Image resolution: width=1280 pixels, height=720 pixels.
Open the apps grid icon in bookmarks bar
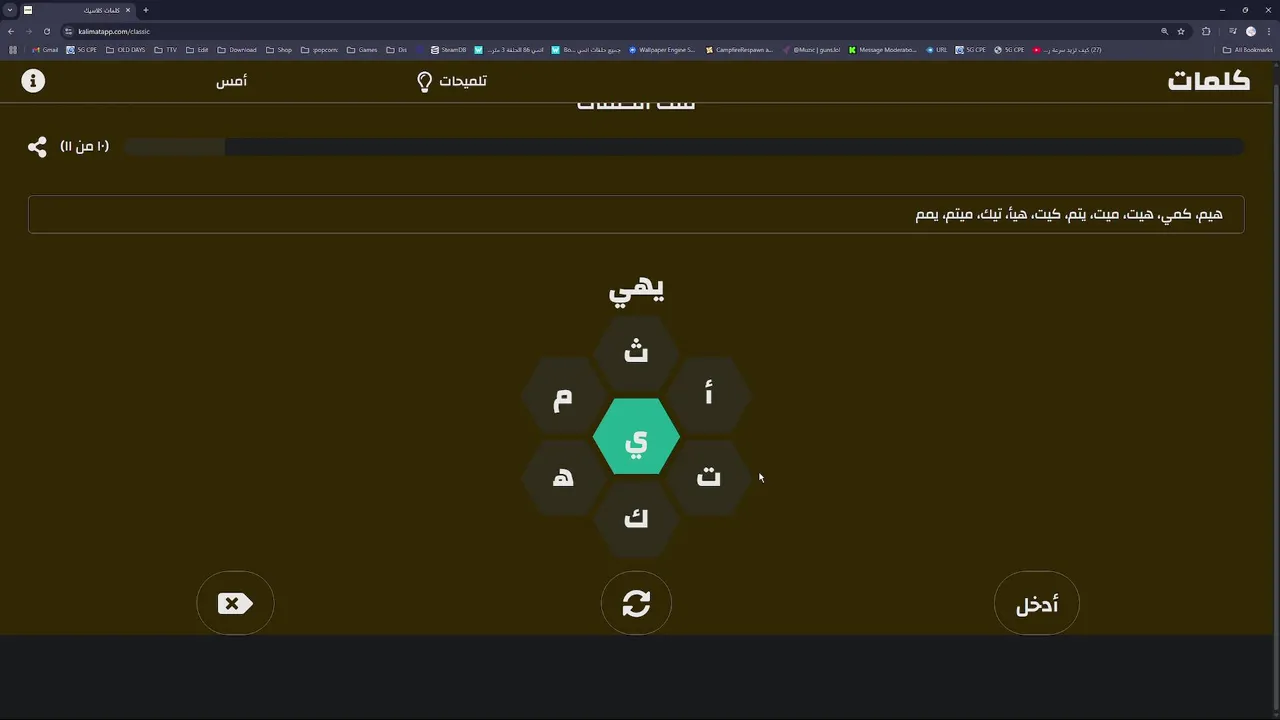(13, 50)
